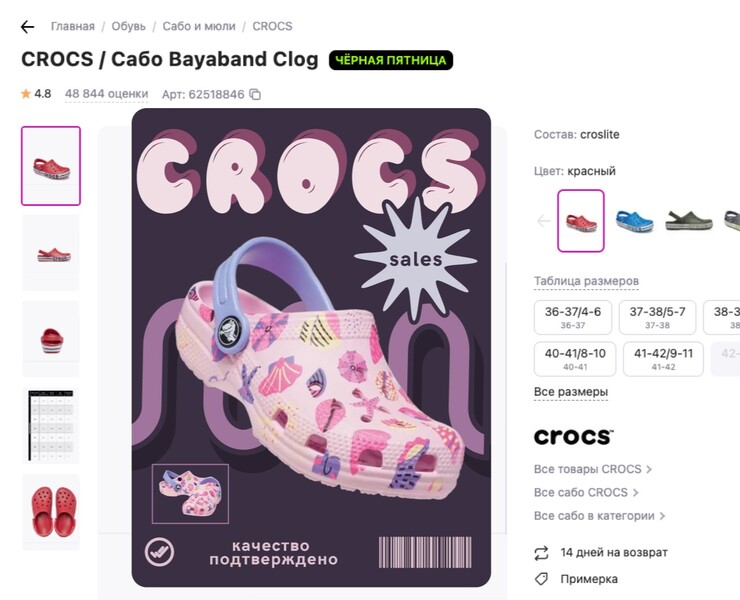Click the crocs brand logo
Image resolution: width=740 pixels, height=600 pixels.
573,437
